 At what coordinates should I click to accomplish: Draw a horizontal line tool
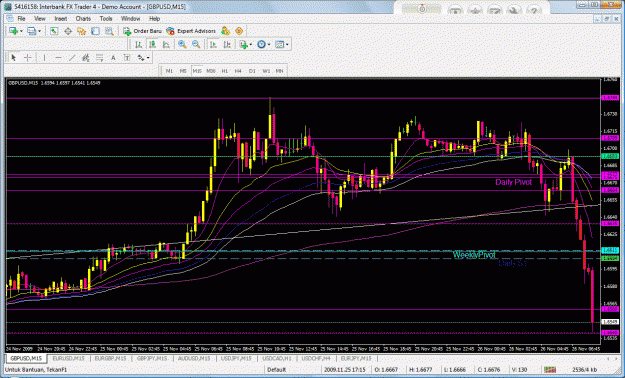click(58, 58)
